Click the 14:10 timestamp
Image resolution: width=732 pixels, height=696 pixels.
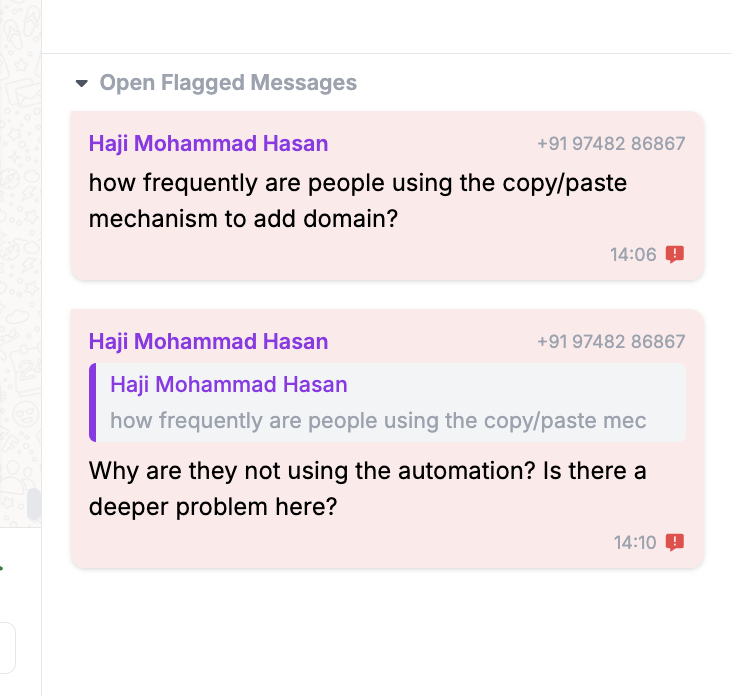[635, 543]
